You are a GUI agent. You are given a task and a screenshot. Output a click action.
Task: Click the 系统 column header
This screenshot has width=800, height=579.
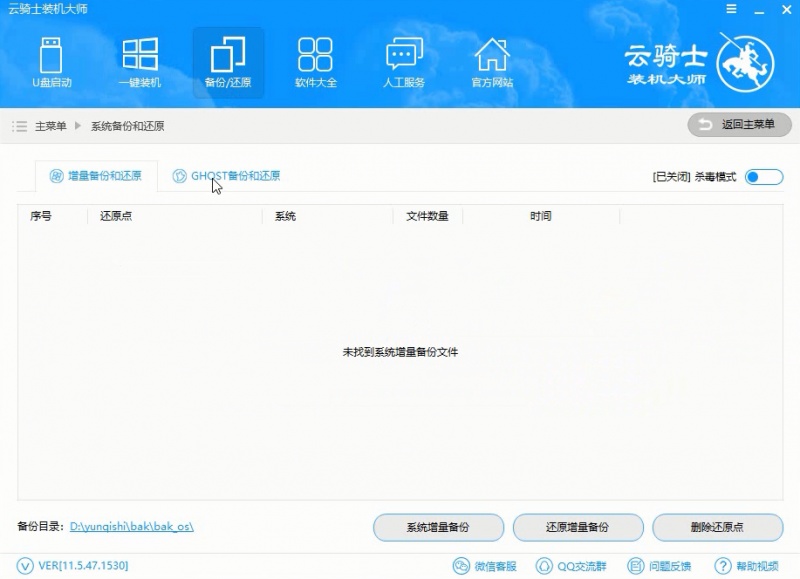pyautogui.click(x=285, y=216)
